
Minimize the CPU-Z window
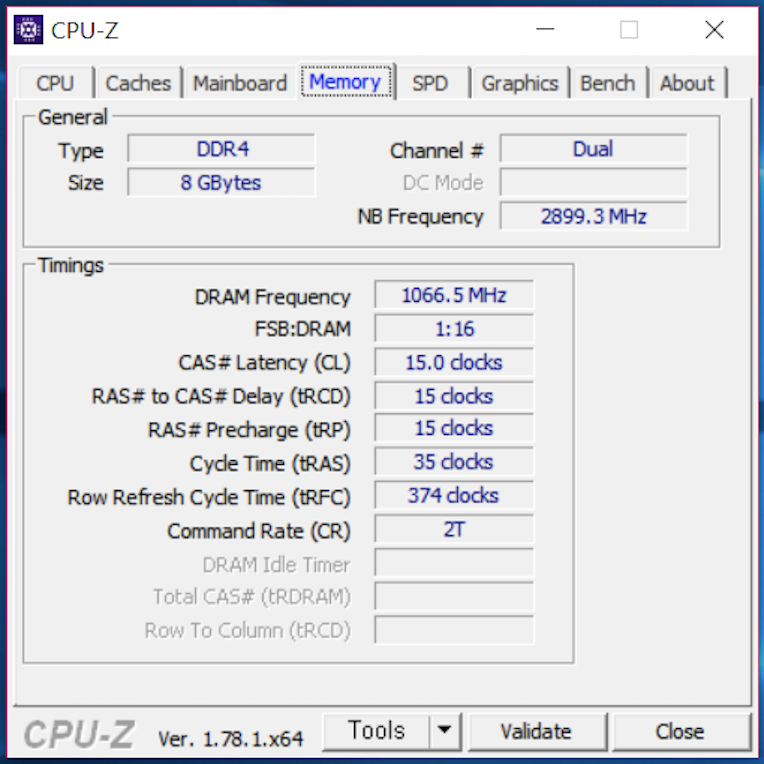pyautogui.click(x=545, y=30)
